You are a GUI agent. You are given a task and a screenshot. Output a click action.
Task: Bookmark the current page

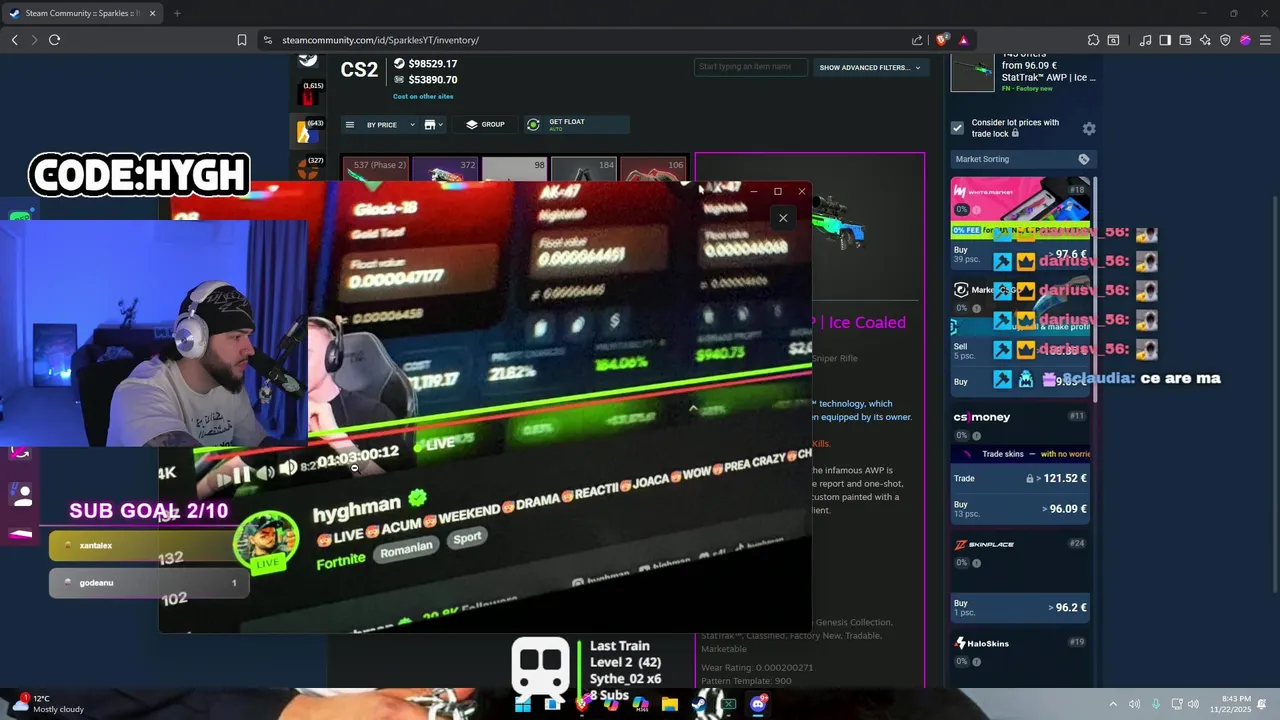coord(241,40)
